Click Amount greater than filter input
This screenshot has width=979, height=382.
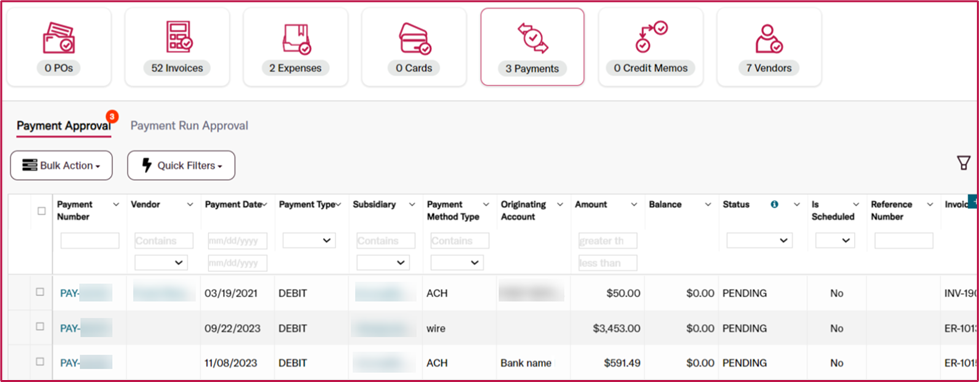point(608,241)
